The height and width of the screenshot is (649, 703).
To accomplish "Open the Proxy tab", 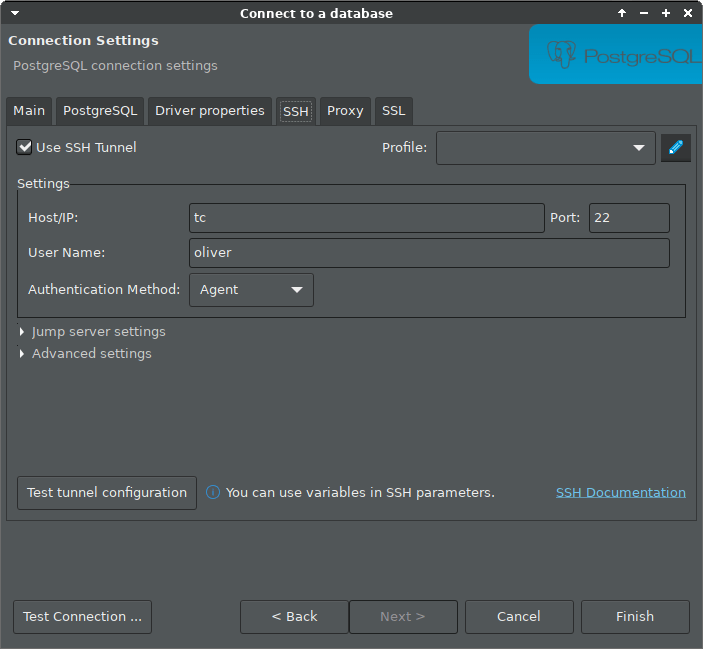I will [x=345, y=110].
